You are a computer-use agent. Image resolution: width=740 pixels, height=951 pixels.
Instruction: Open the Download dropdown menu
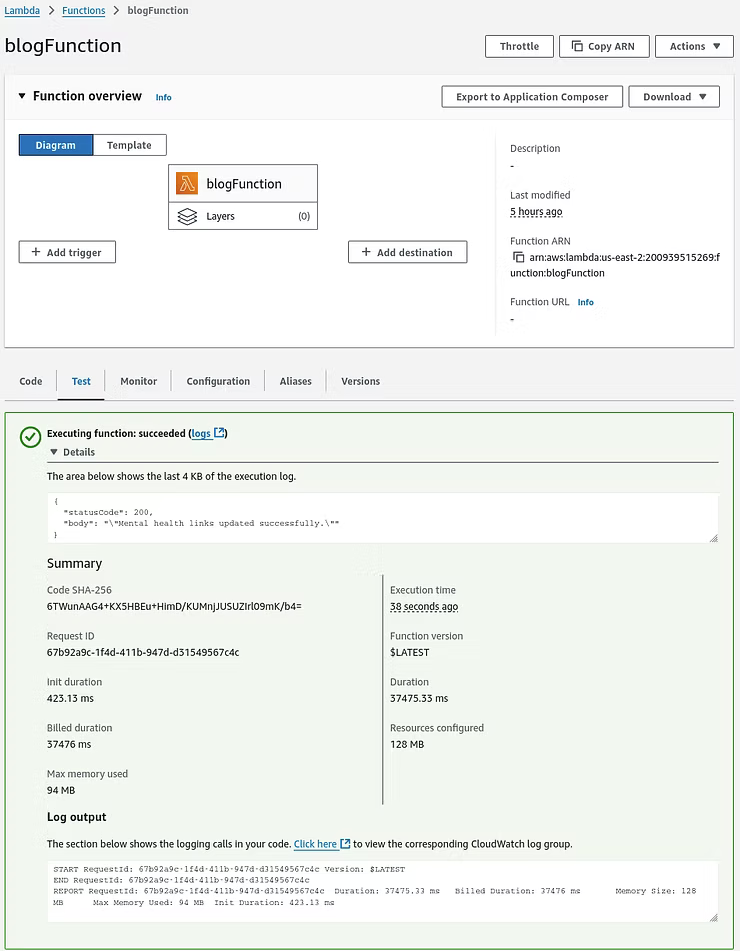674,96
